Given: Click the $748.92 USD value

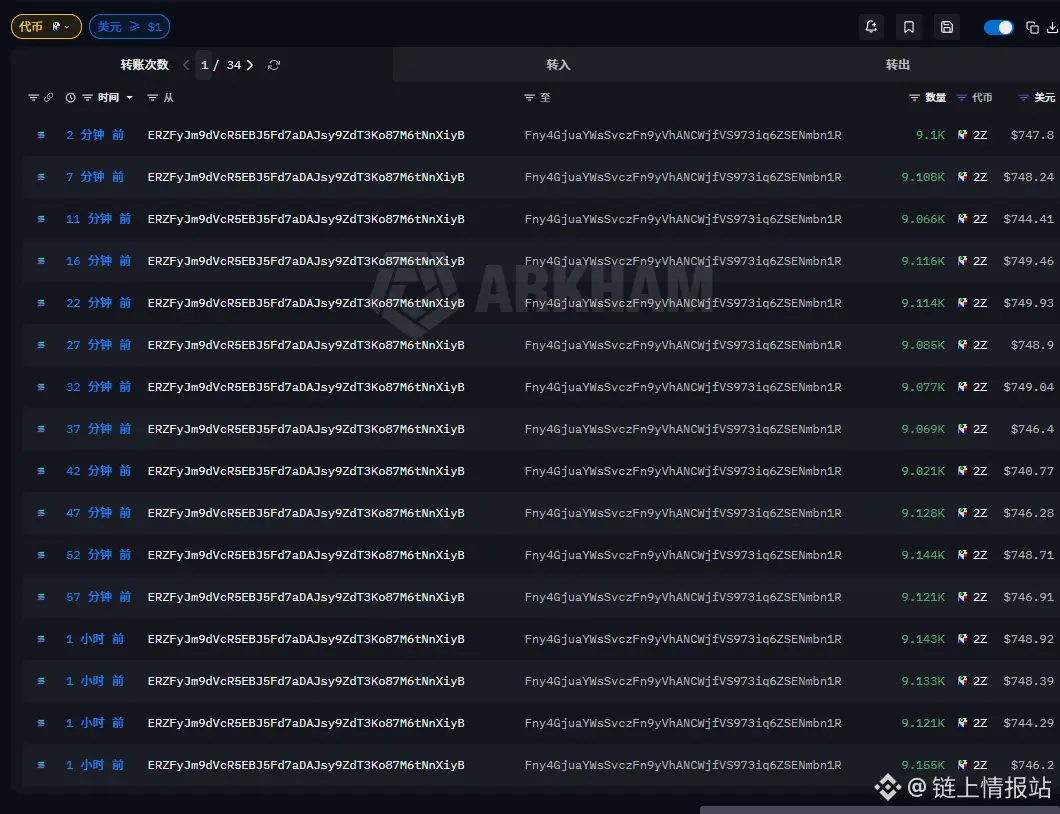Looking at the screenshot, I should point(1028,639).
